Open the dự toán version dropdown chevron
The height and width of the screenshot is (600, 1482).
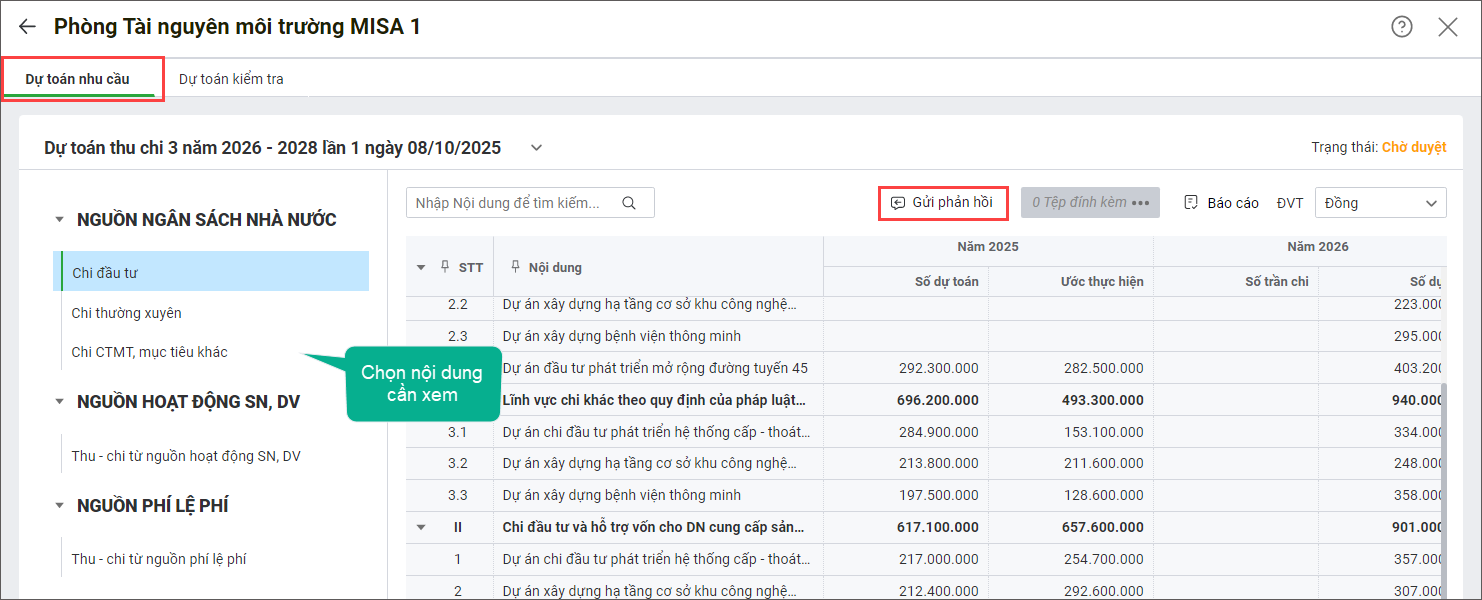[x=537, y=148]
